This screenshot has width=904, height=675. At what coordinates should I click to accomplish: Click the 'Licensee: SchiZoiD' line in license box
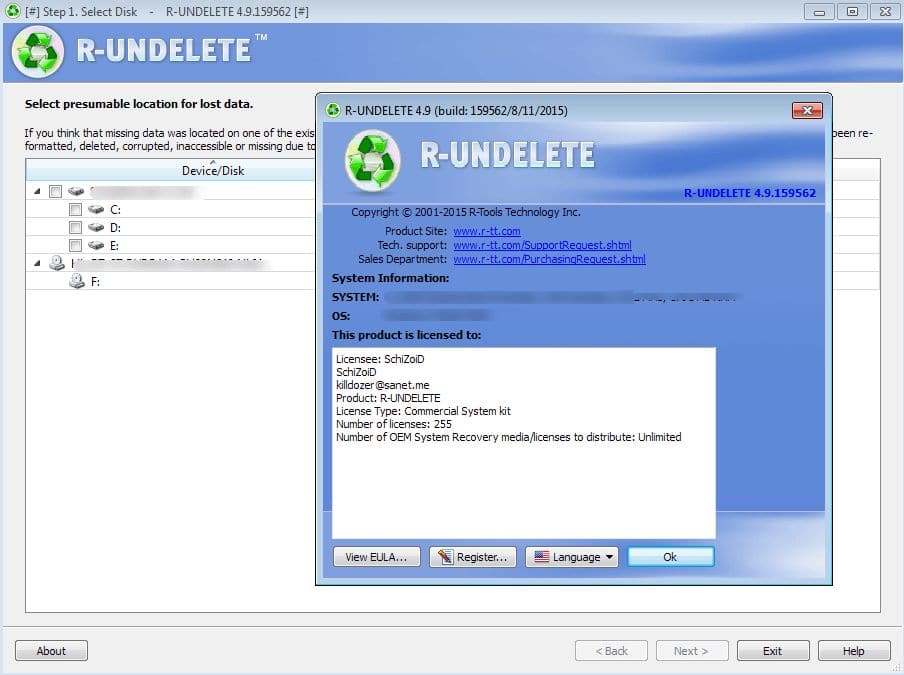(380, 359)
